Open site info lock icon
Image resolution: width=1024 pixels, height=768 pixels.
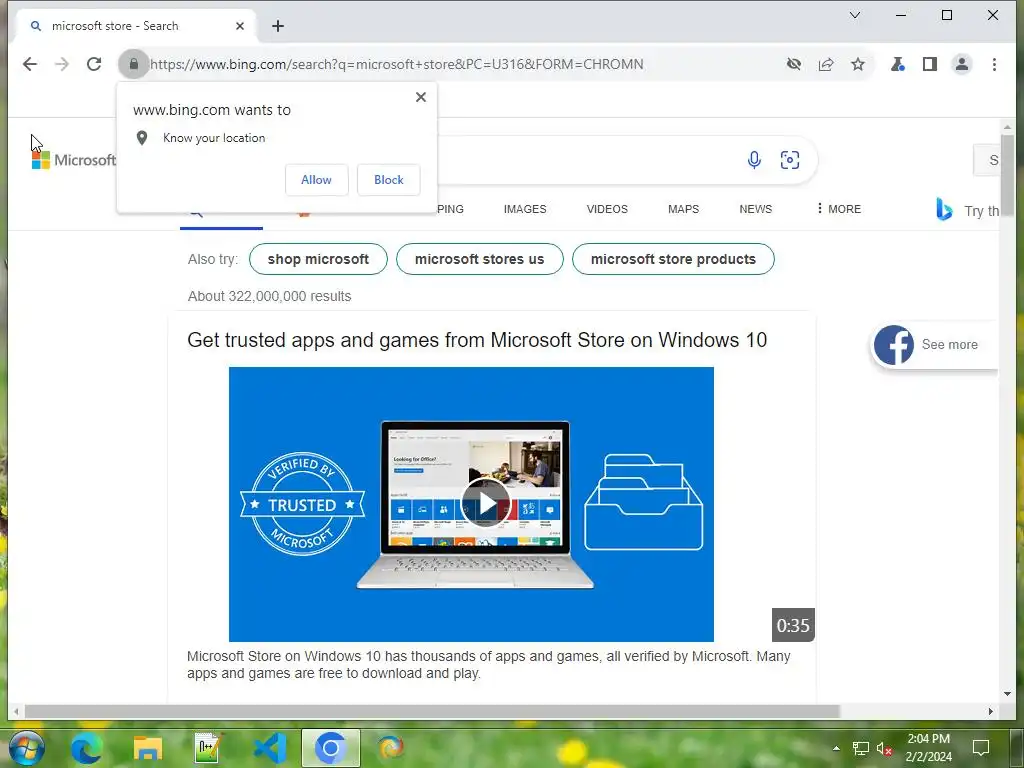[x=134, y=64]
